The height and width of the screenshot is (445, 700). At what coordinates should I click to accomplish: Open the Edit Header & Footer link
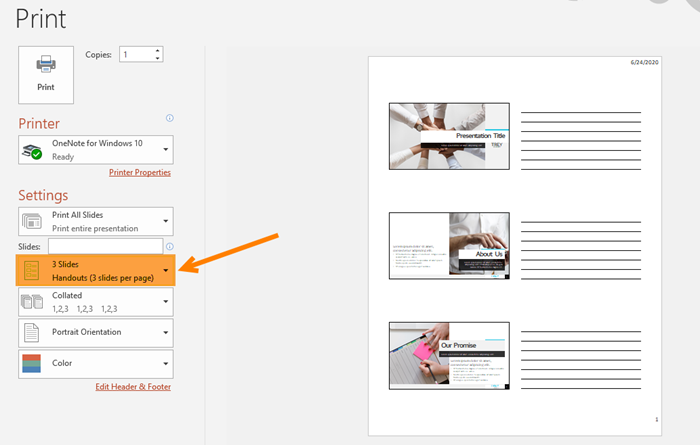[133, 387]
